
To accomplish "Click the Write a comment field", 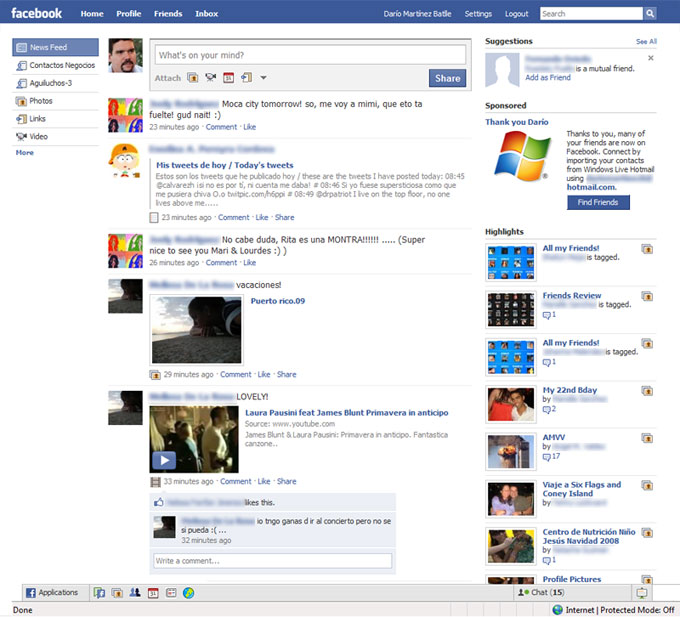I will tap(272, 561).
